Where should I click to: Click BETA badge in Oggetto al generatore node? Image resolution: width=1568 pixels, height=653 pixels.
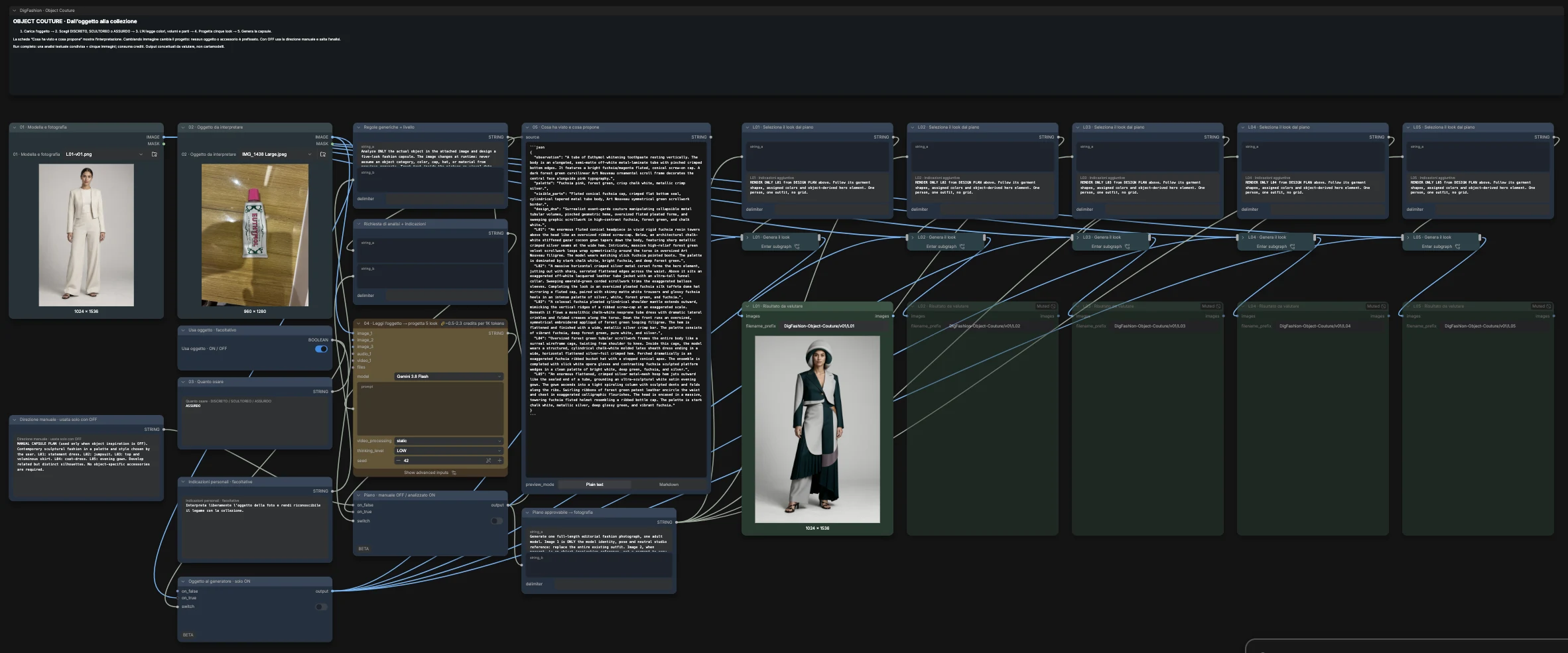pos(188,635)
